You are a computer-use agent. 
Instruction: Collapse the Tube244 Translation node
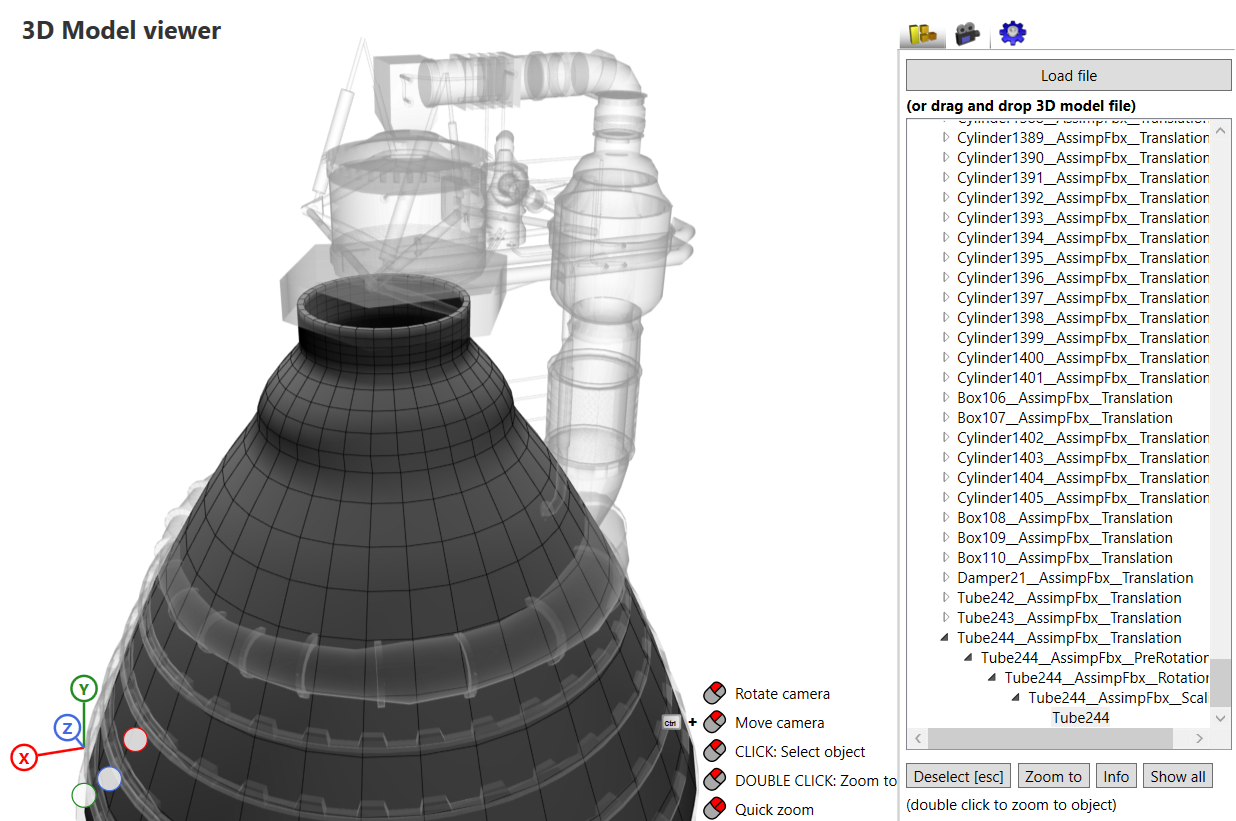pos(946,638)
